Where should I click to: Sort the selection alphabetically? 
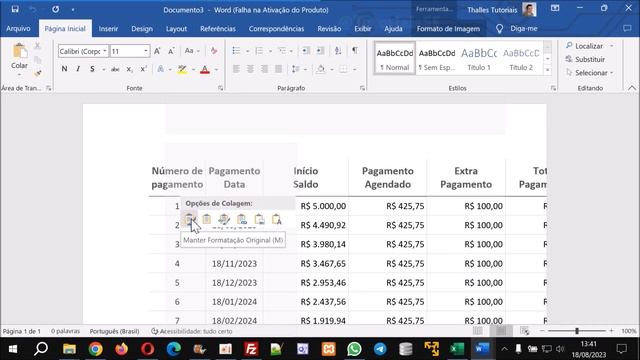click(x=338, y=51)
